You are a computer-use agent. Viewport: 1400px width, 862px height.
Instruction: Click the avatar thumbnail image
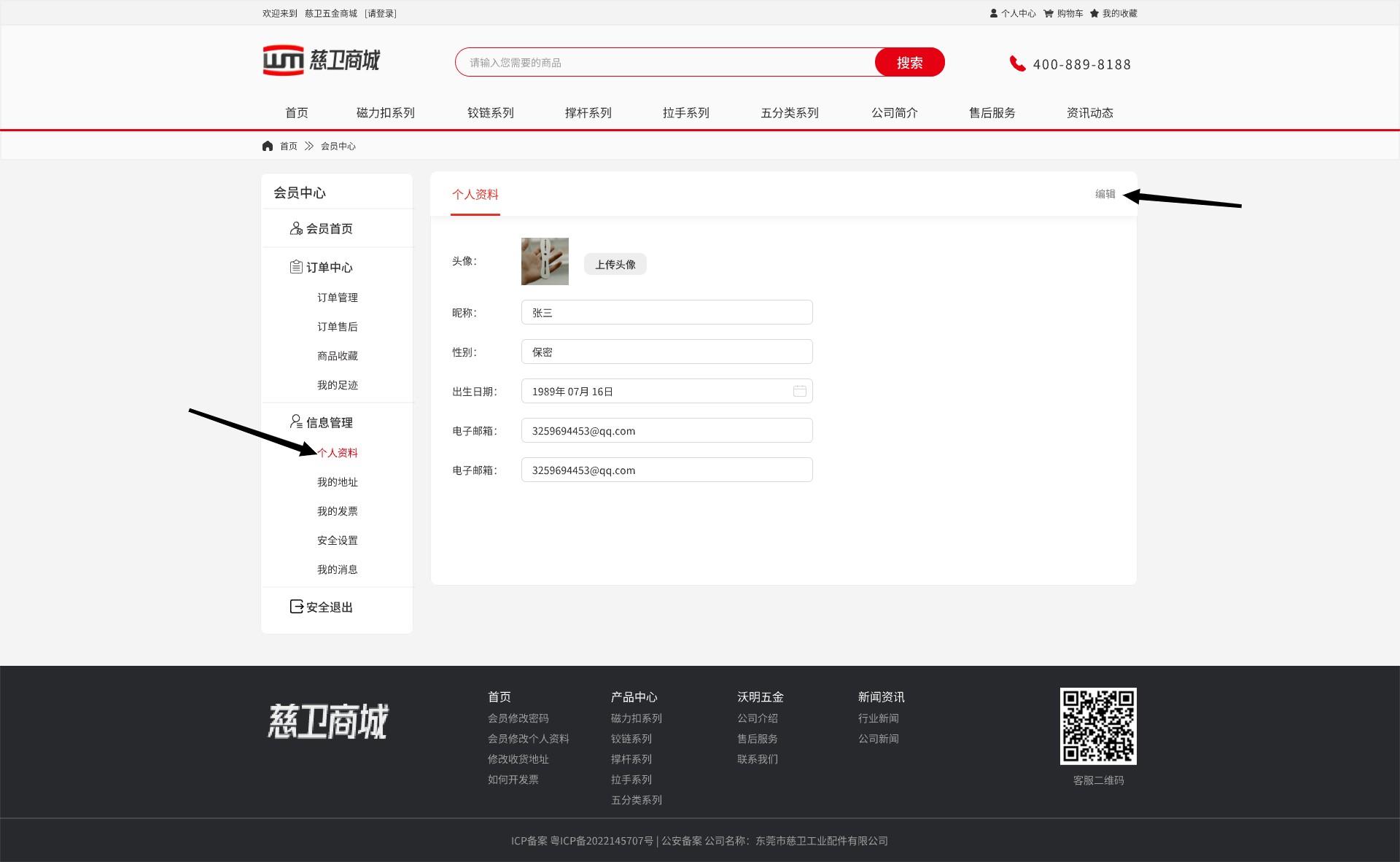pyautogui.click(x=545, y=261)
